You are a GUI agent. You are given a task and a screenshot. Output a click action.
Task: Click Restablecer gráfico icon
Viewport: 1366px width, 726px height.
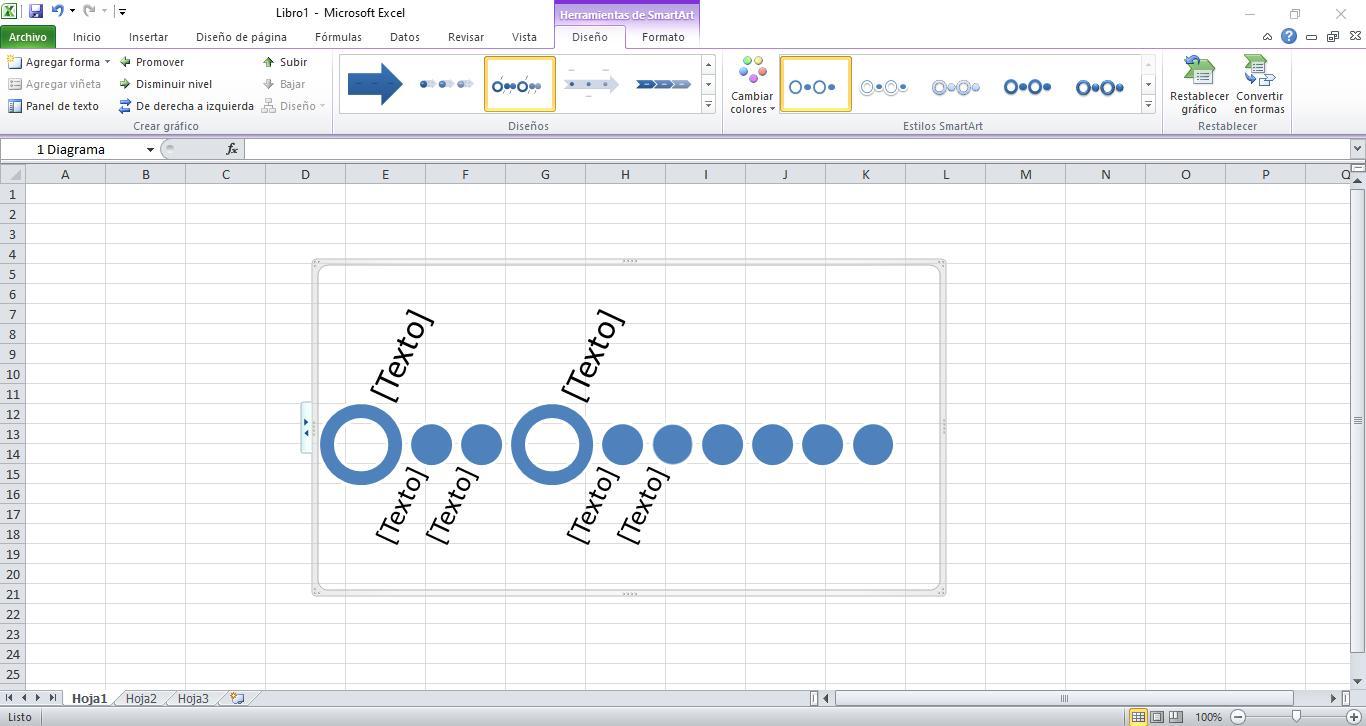[1199, 86]
